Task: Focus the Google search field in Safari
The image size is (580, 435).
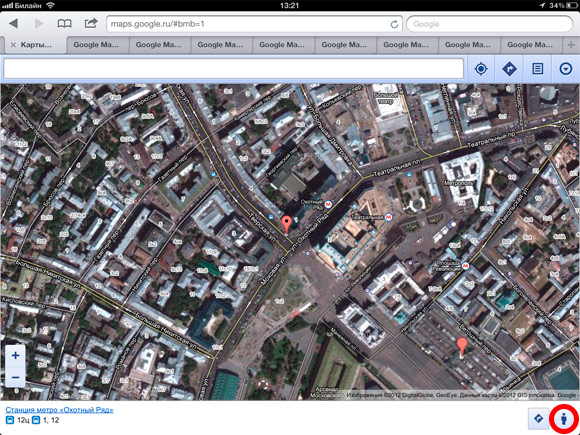Action: (489, 24)
